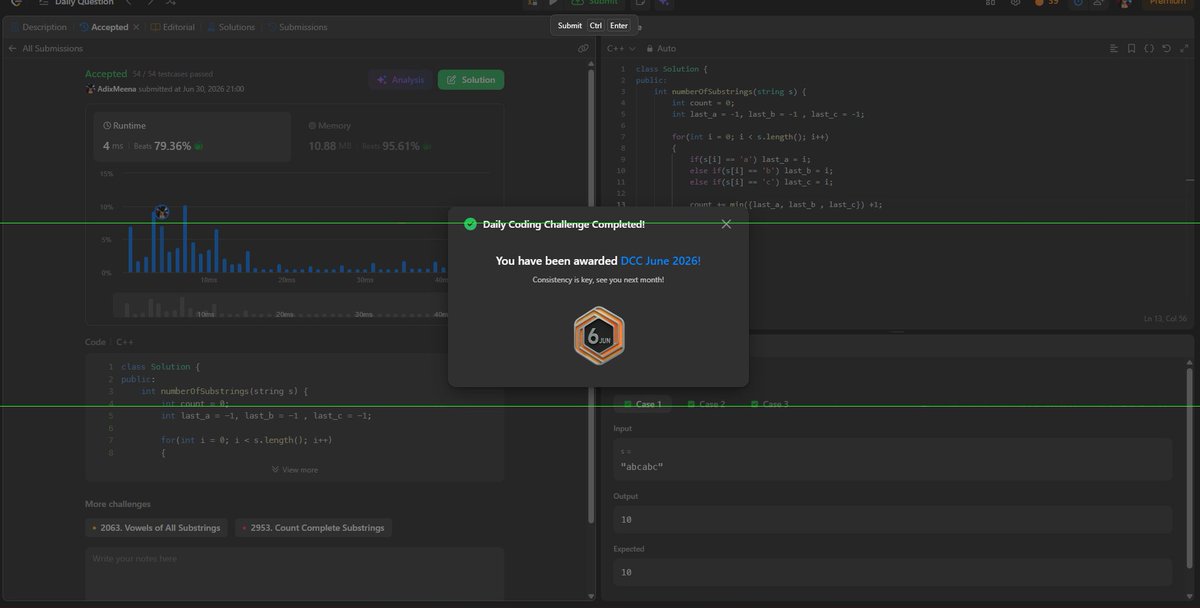Click the streak counter showing 39

(x=1046, y=3)
